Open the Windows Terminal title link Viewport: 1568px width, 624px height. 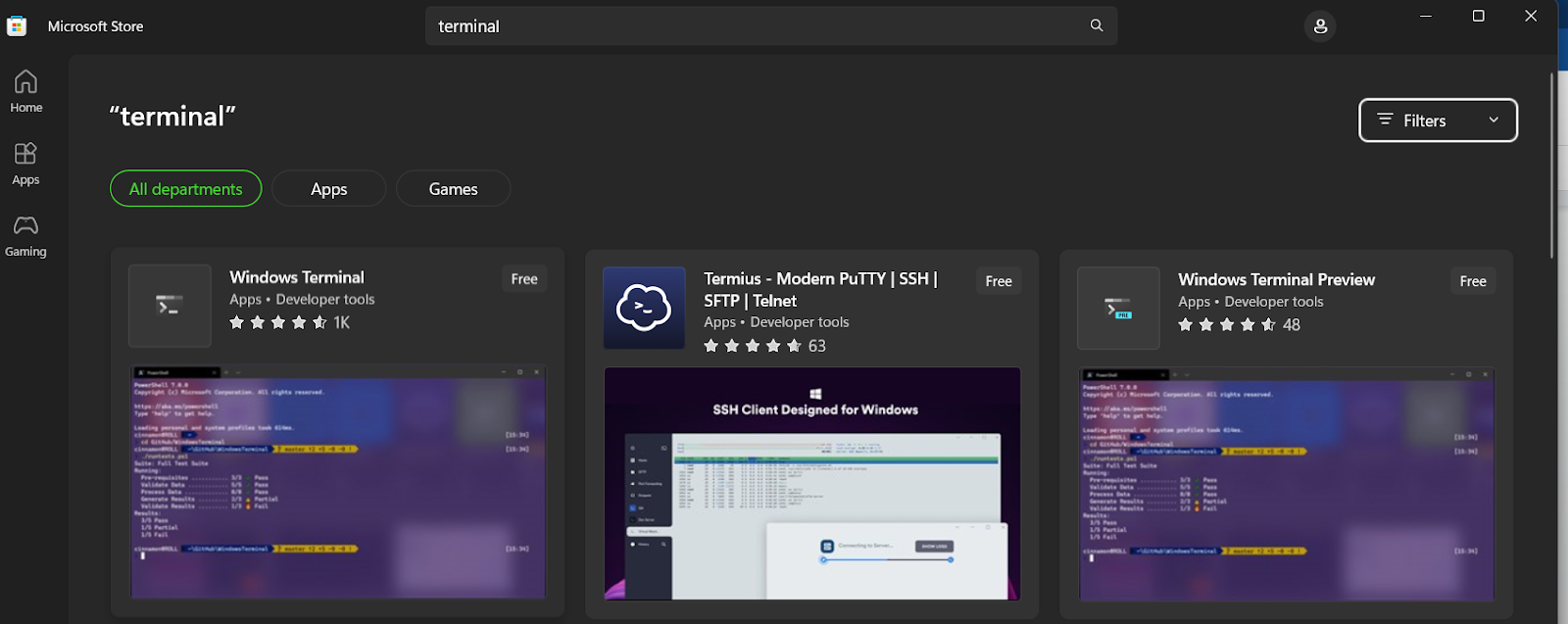click(297, 277)
